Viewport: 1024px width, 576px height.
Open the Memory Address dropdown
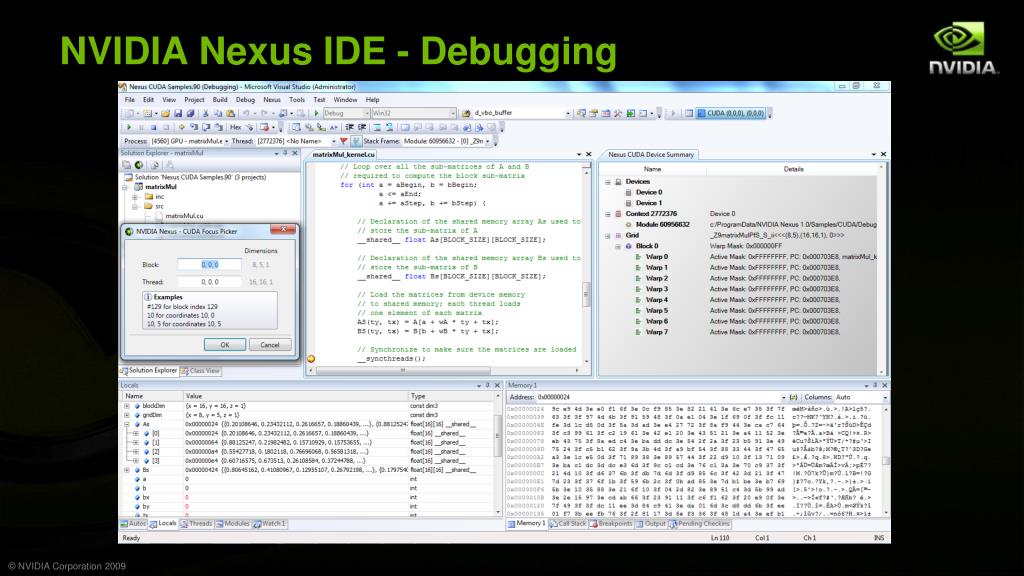point(783,397)
